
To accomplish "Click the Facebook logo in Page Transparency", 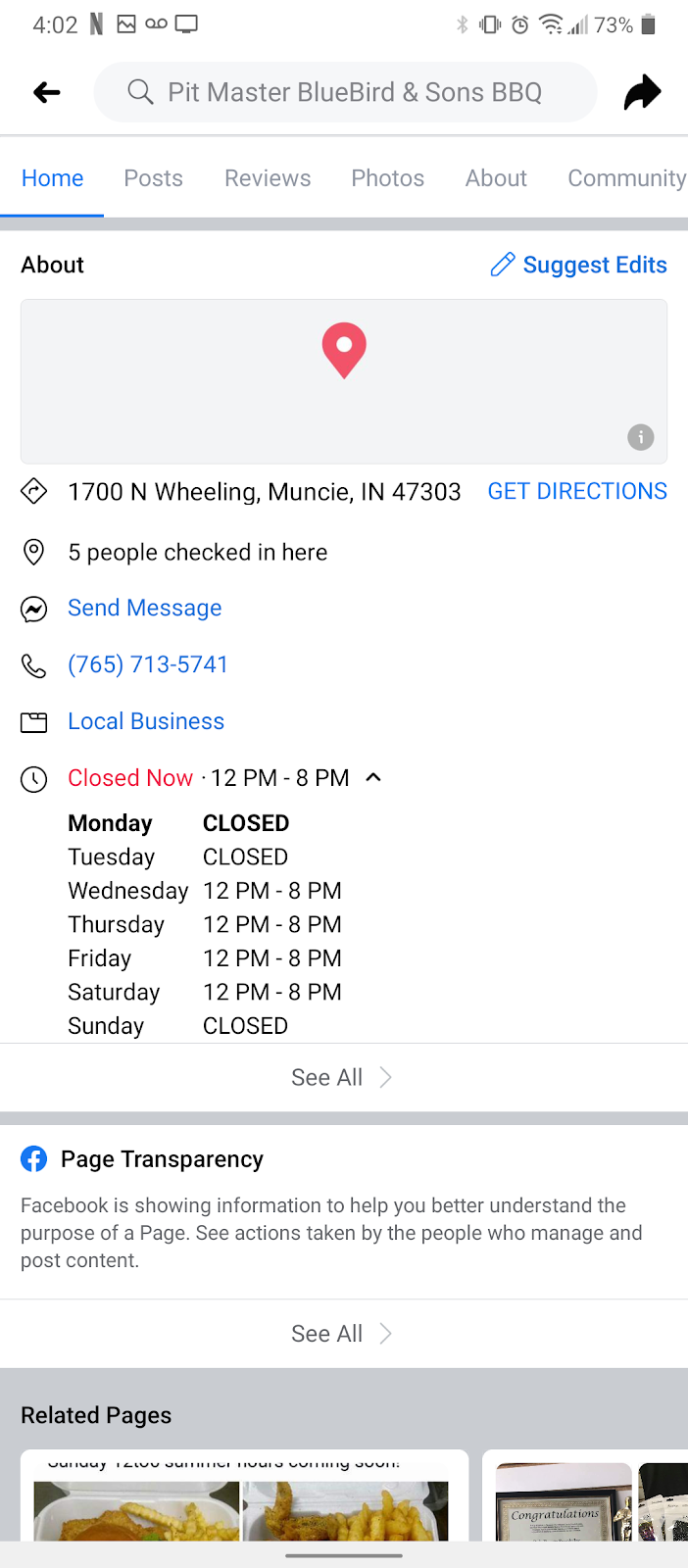I will pyautogui.click(x=33, y=1158).
